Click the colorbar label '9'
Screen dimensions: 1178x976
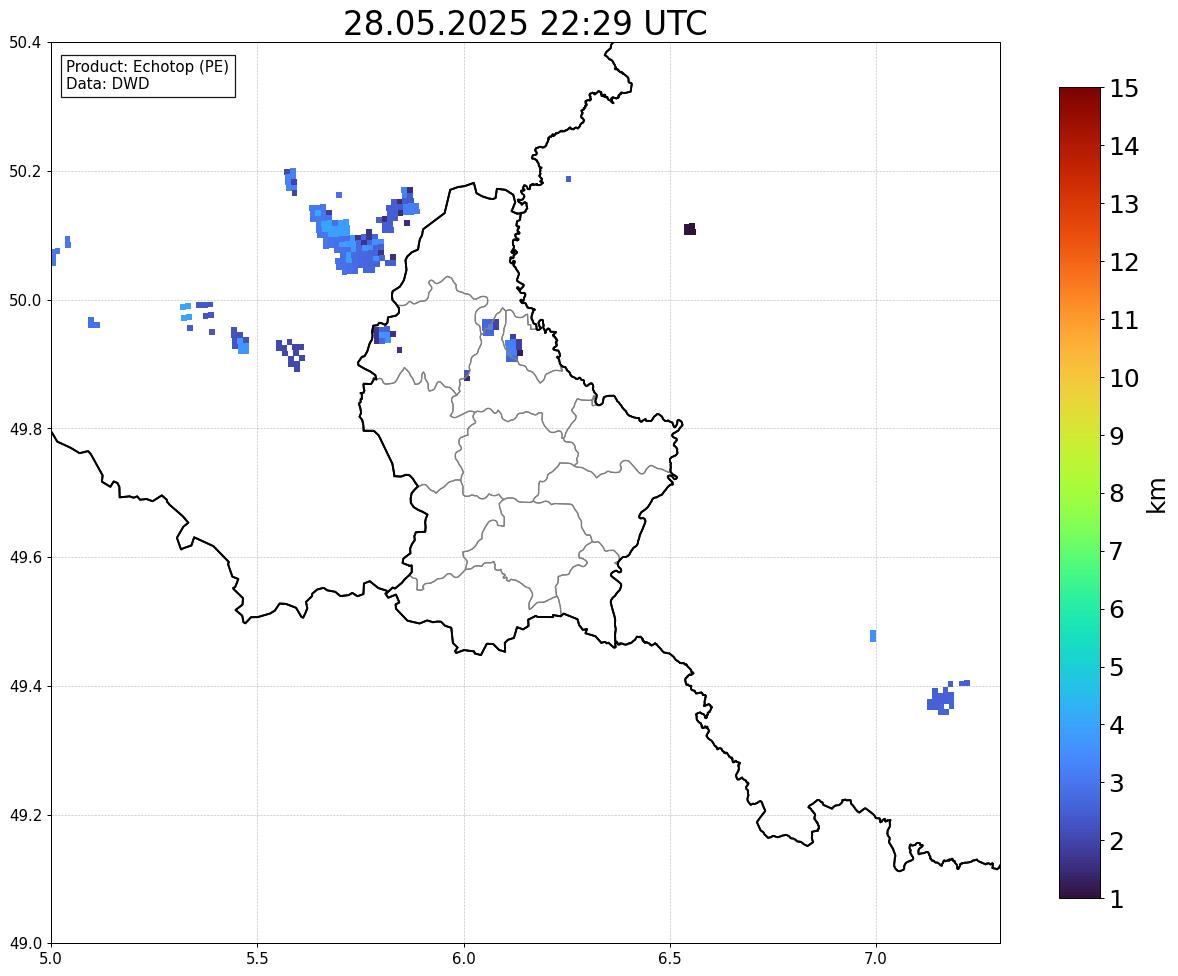pyautogui.click(x=1117, y=436)
